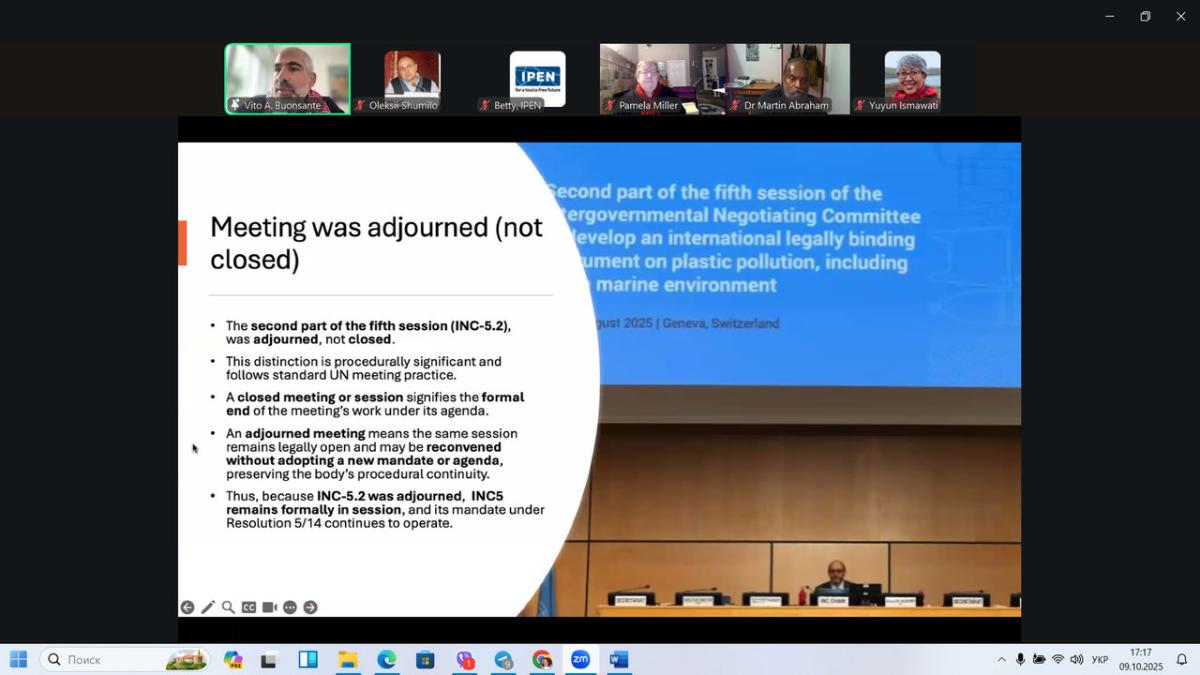
Task: Click the magnifier zoom icon on slide
Action: coord(228,607)
